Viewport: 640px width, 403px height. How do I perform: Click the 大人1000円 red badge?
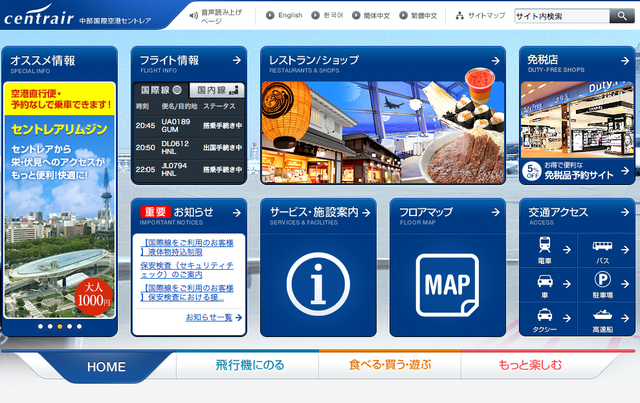click(93, 296)
